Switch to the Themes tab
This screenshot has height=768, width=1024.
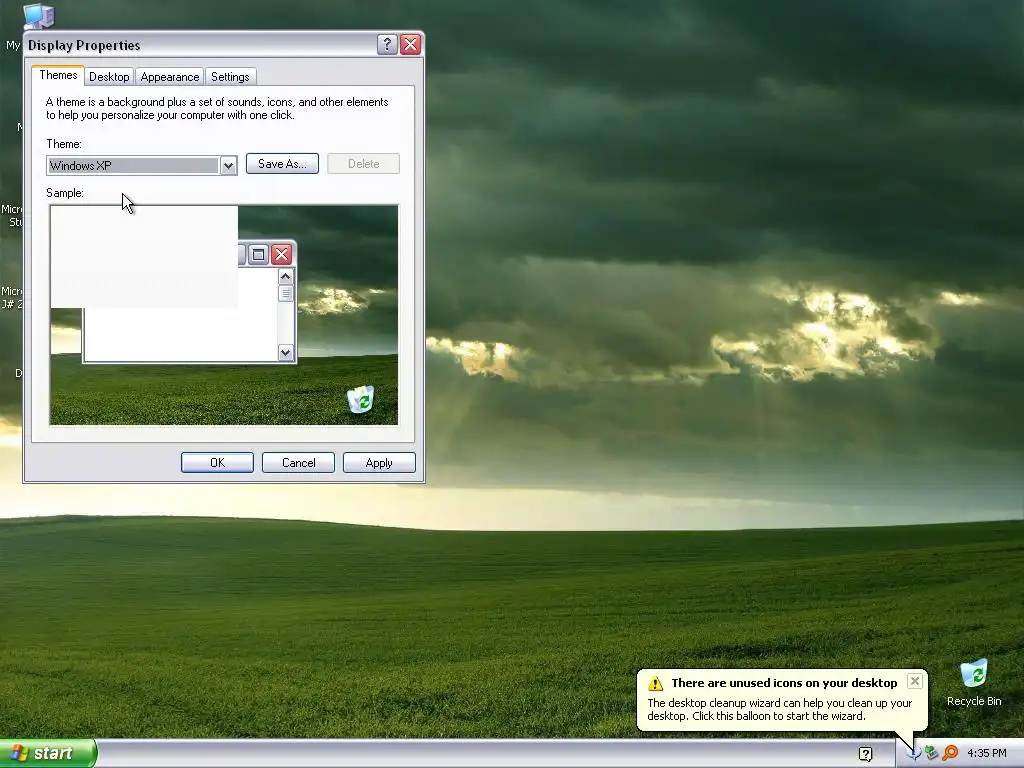[x=58, y=75]
